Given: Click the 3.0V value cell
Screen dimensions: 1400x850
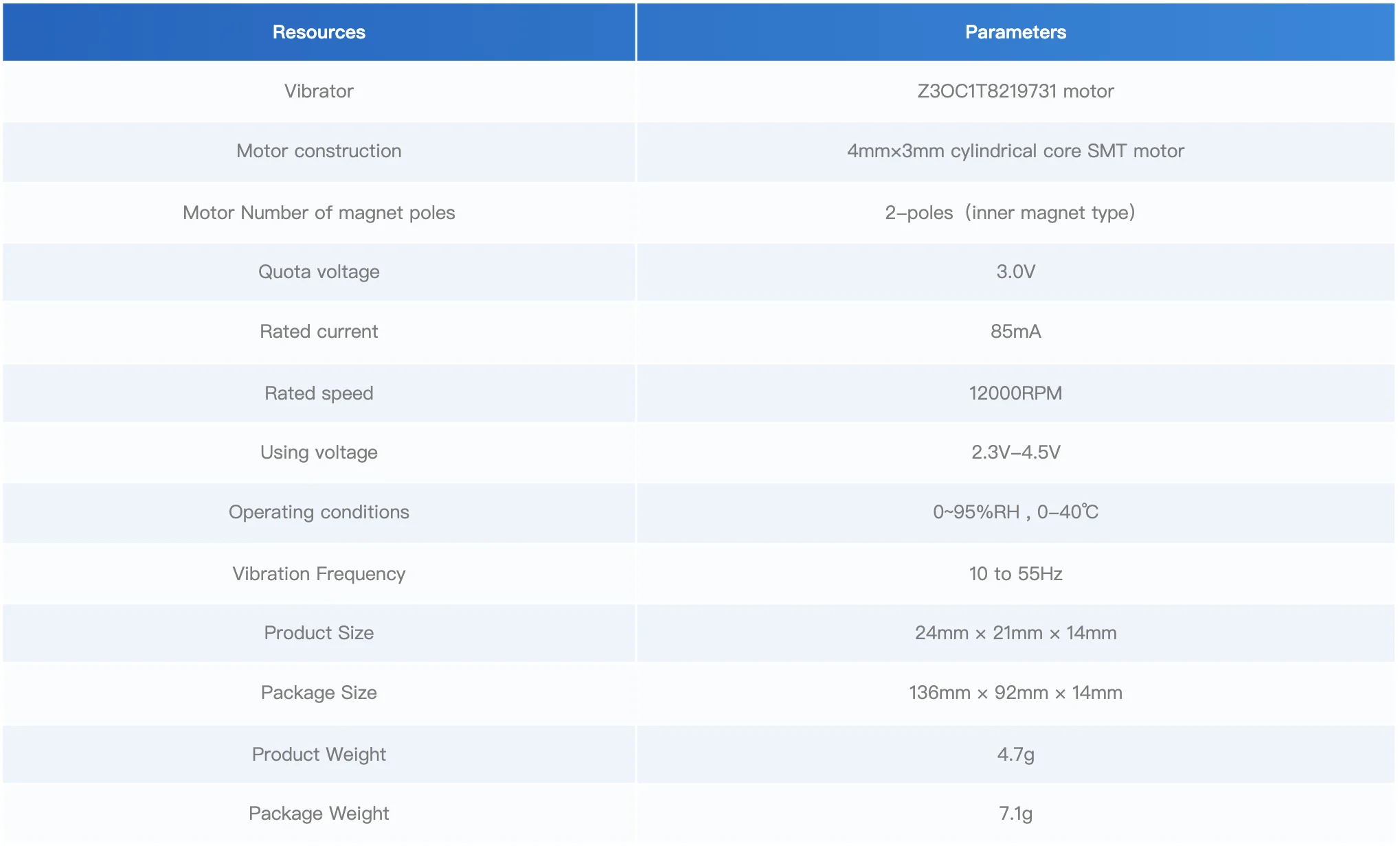Looking at the screenshot, I should click(x=1015, y=272).
